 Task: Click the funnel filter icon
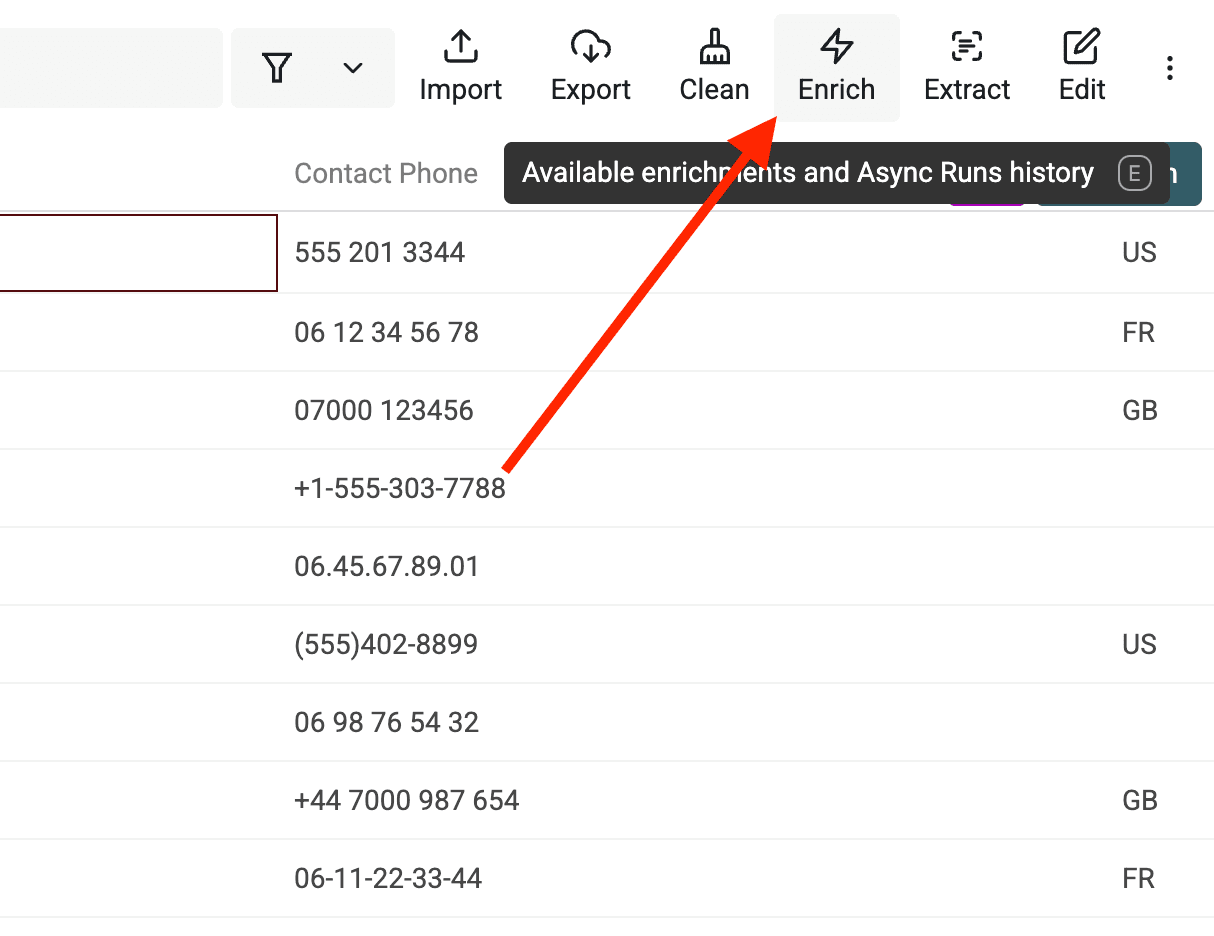pos(277,68)
